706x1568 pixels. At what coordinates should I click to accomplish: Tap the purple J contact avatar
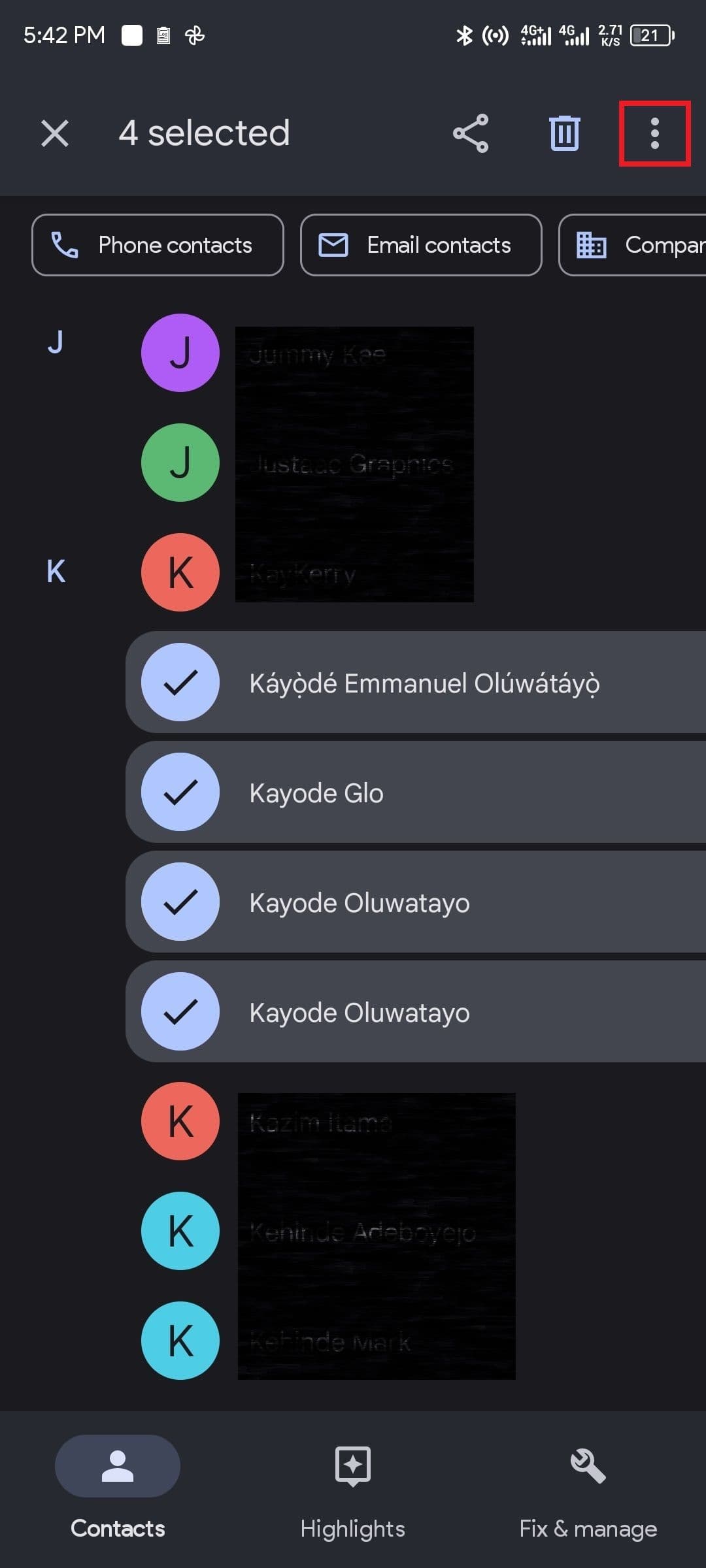180,353
